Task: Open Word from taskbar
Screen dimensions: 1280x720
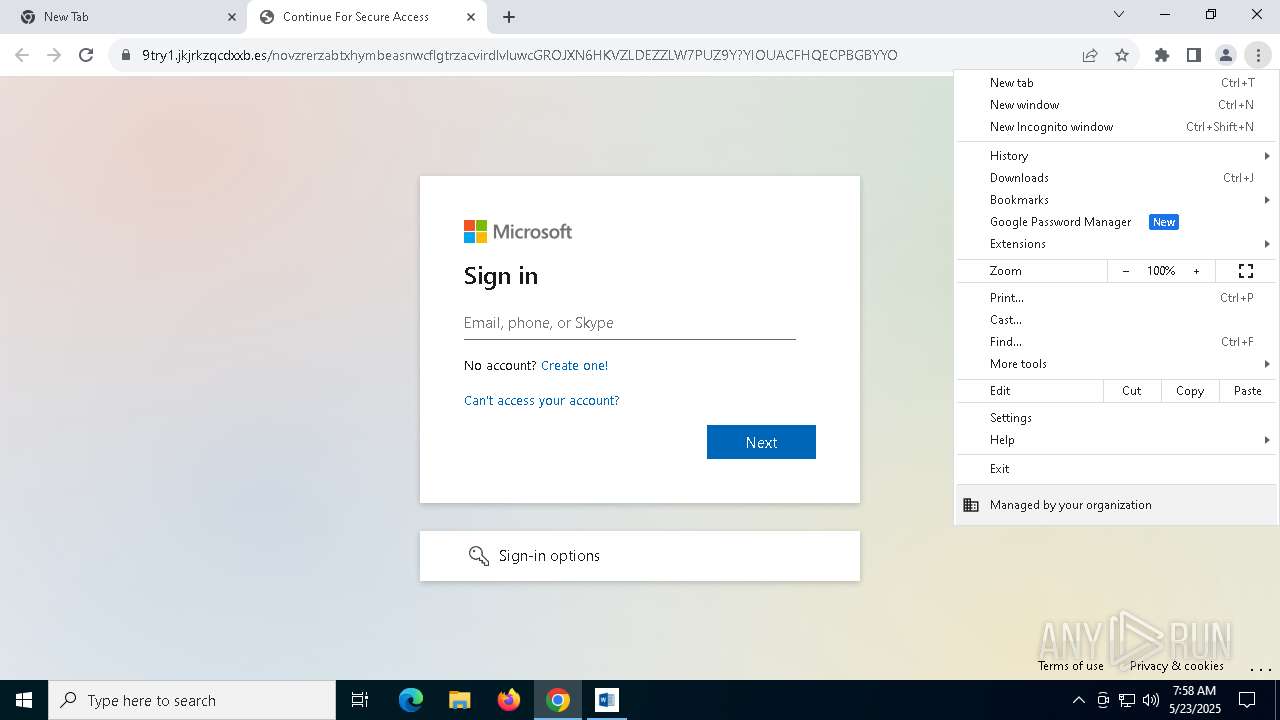Action: click(x=607, y=700)
